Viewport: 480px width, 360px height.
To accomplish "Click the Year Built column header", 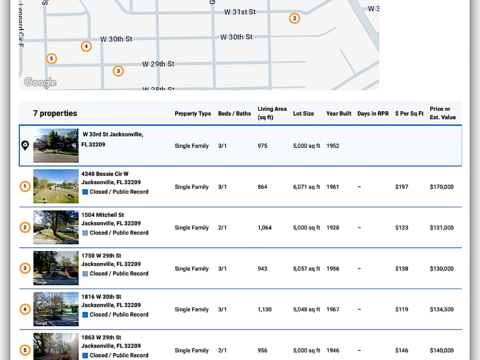I will pos(339,113).
